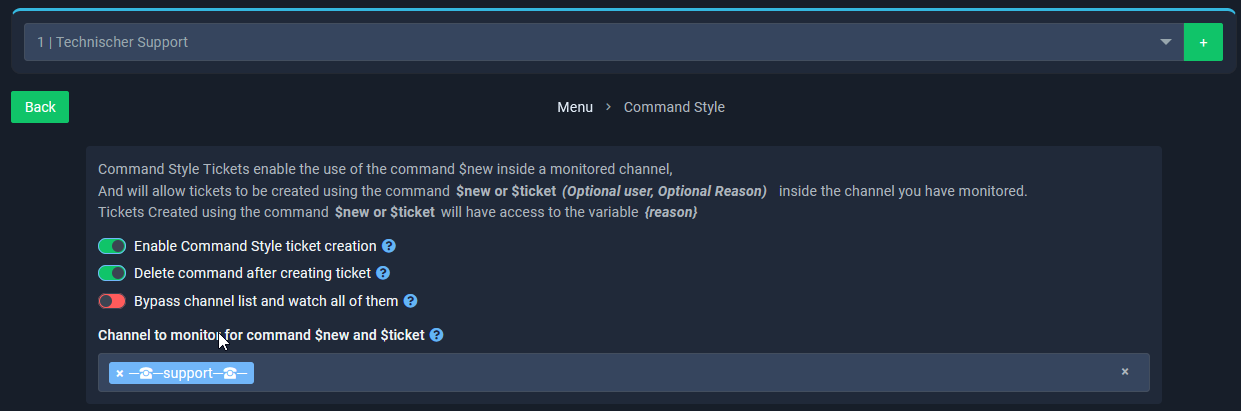Open help icon beside Delete command option

(x=383, y=273)
